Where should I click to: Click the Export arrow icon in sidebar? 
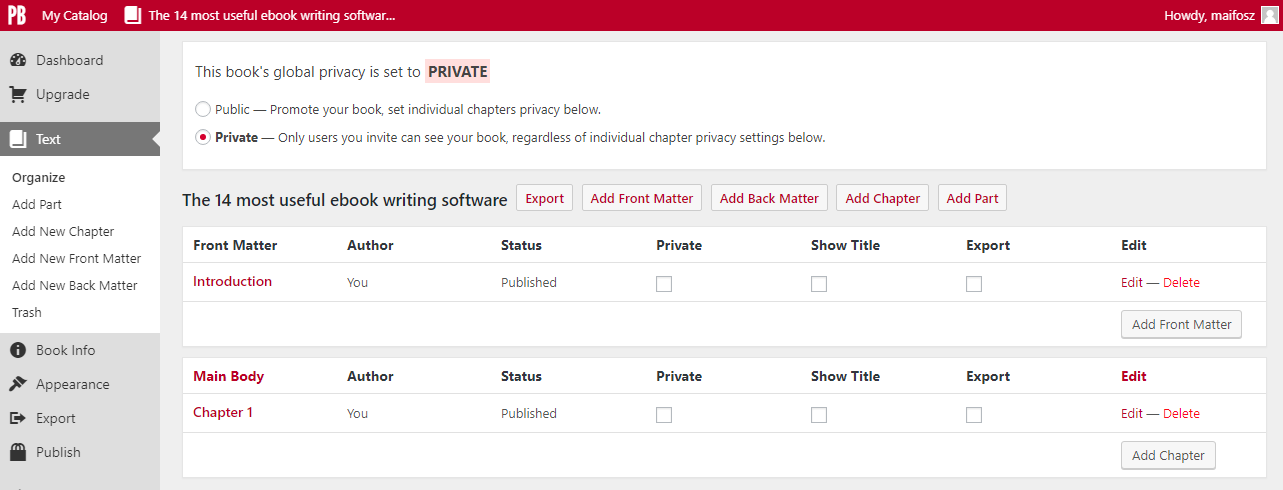(18, 418)
